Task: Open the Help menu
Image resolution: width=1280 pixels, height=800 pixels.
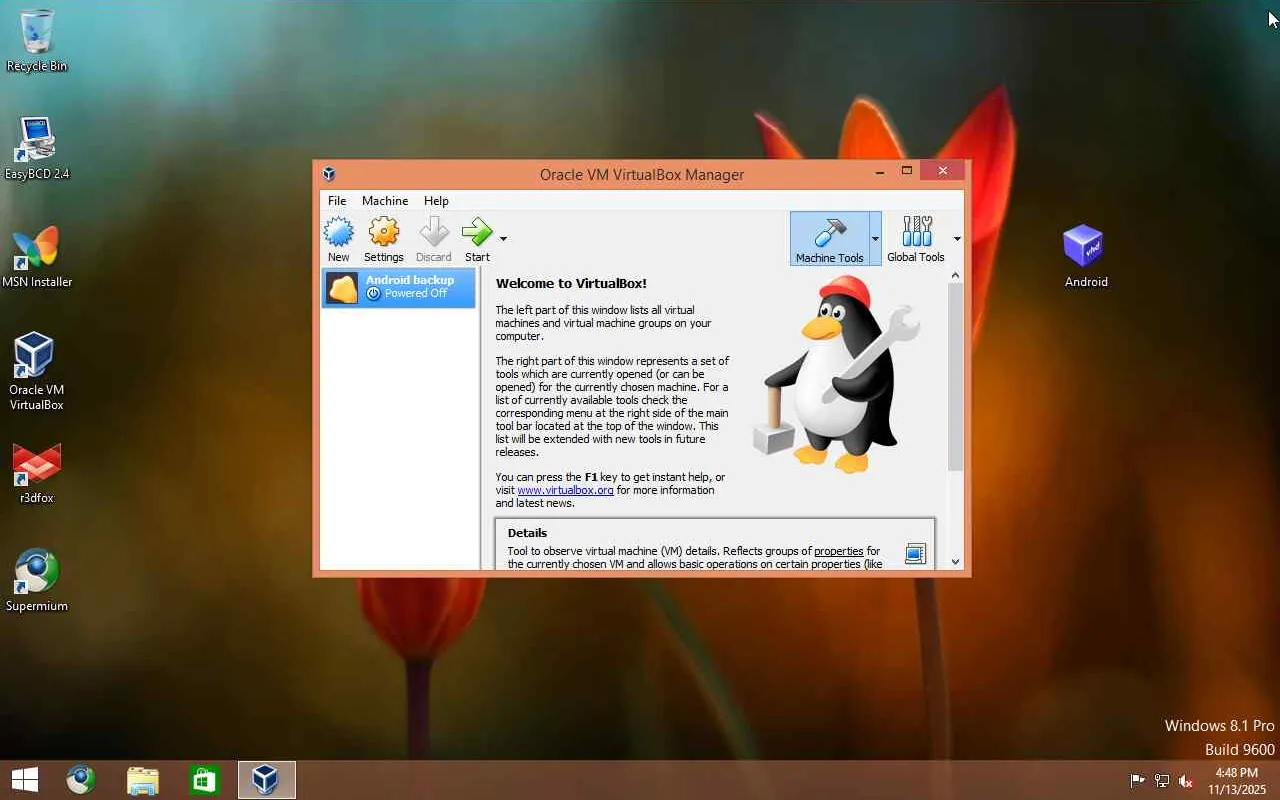Action: pos(436,200)
